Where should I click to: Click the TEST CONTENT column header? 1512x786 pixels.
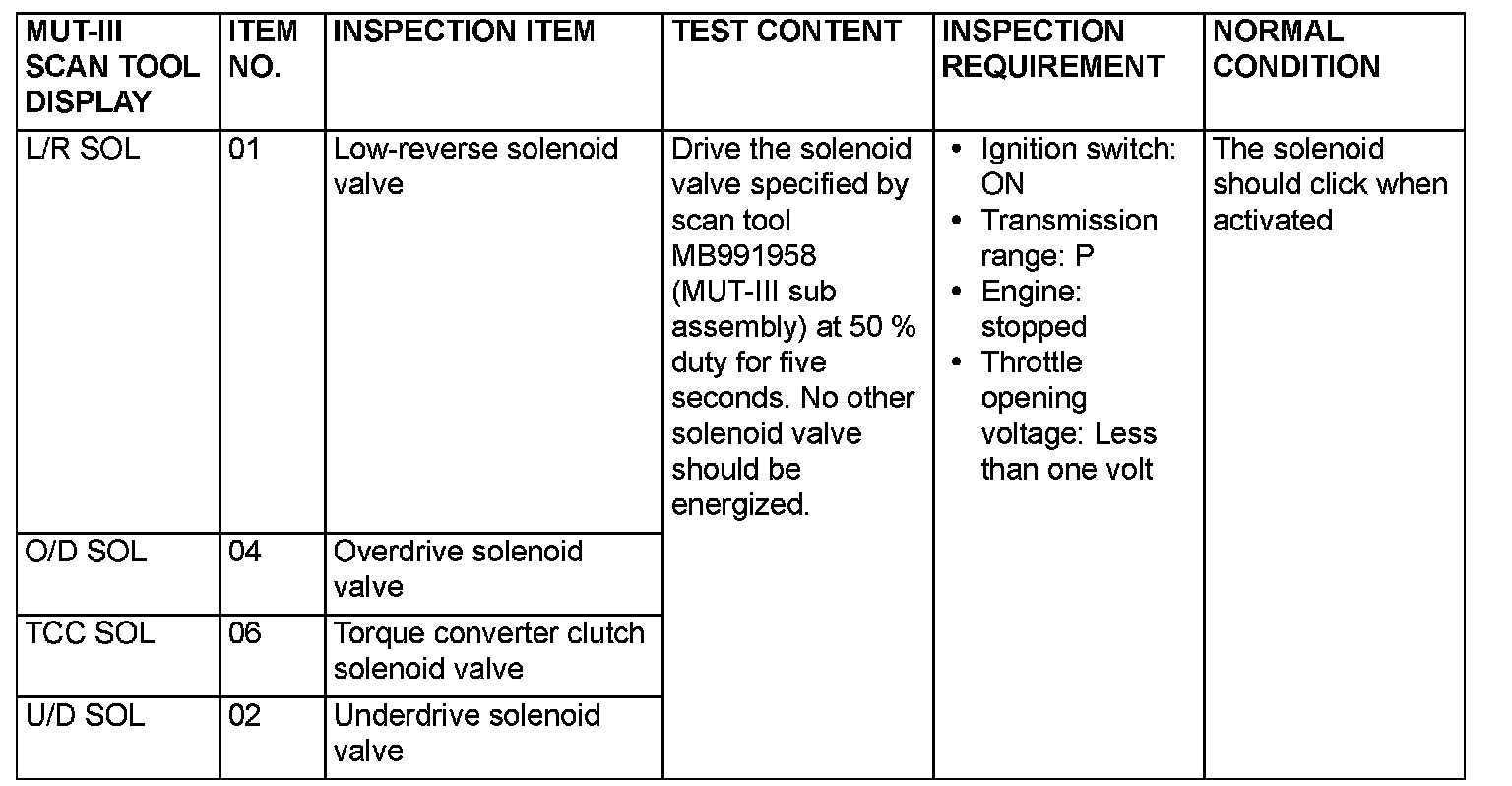[786, 32]
